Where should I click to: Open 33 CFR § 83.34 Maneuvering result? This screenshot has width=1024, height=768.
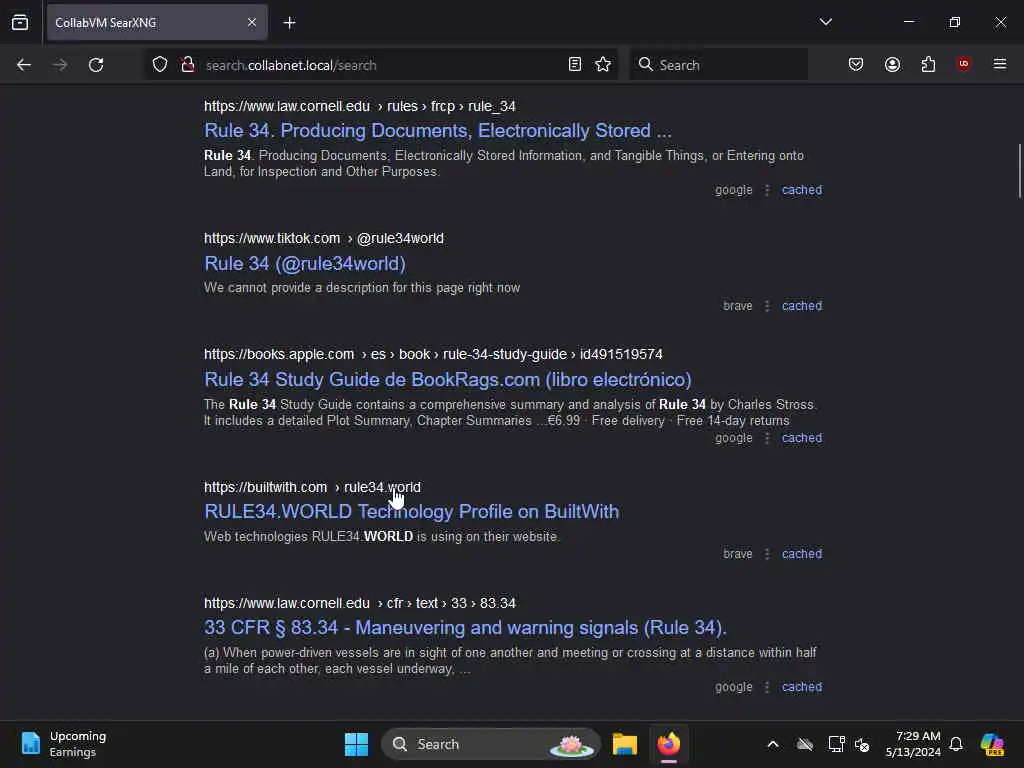click(465, 628)
